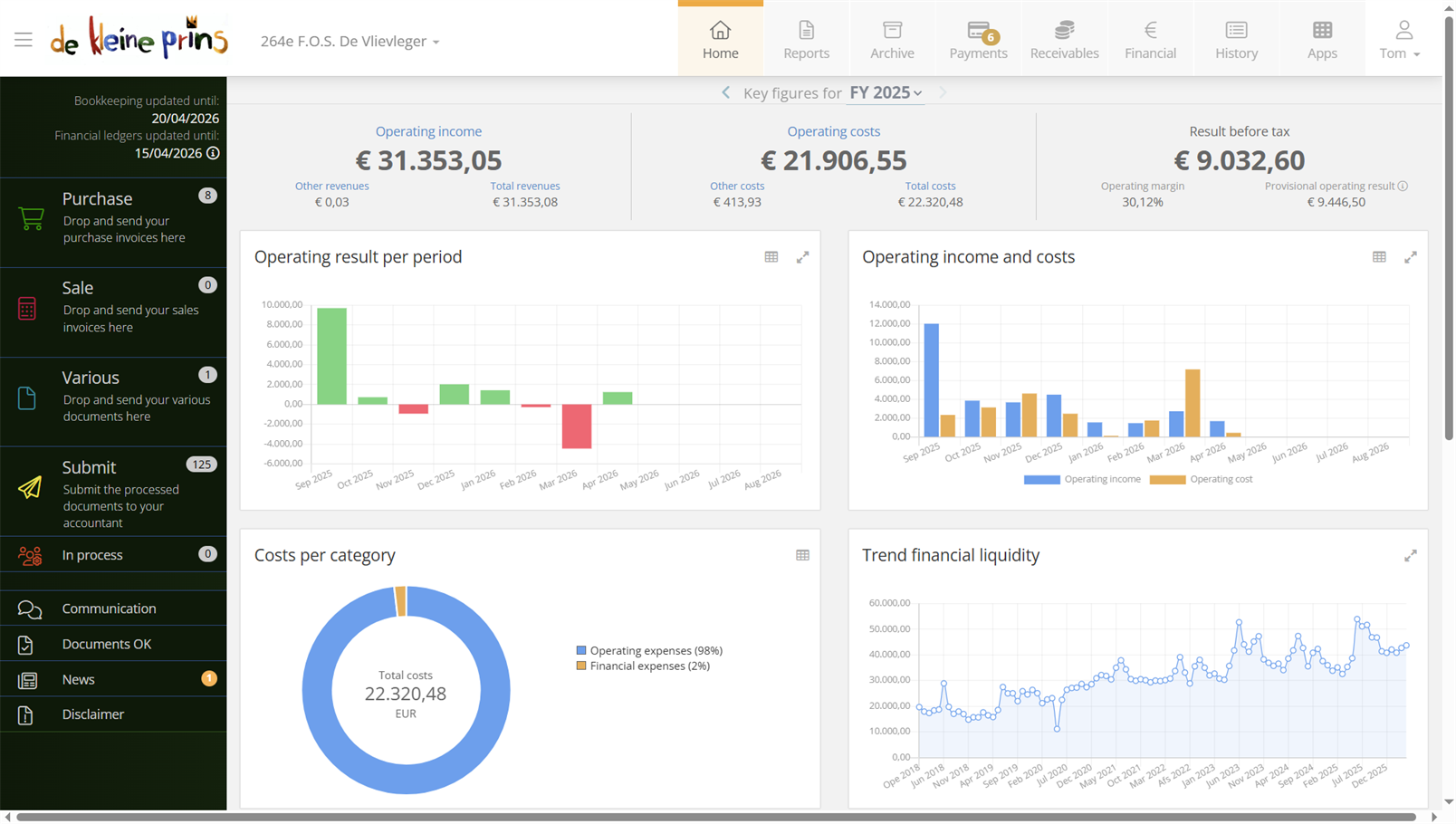Switch to the Payments tab
Screen dimensions: 1456x824
pos(978,40)
